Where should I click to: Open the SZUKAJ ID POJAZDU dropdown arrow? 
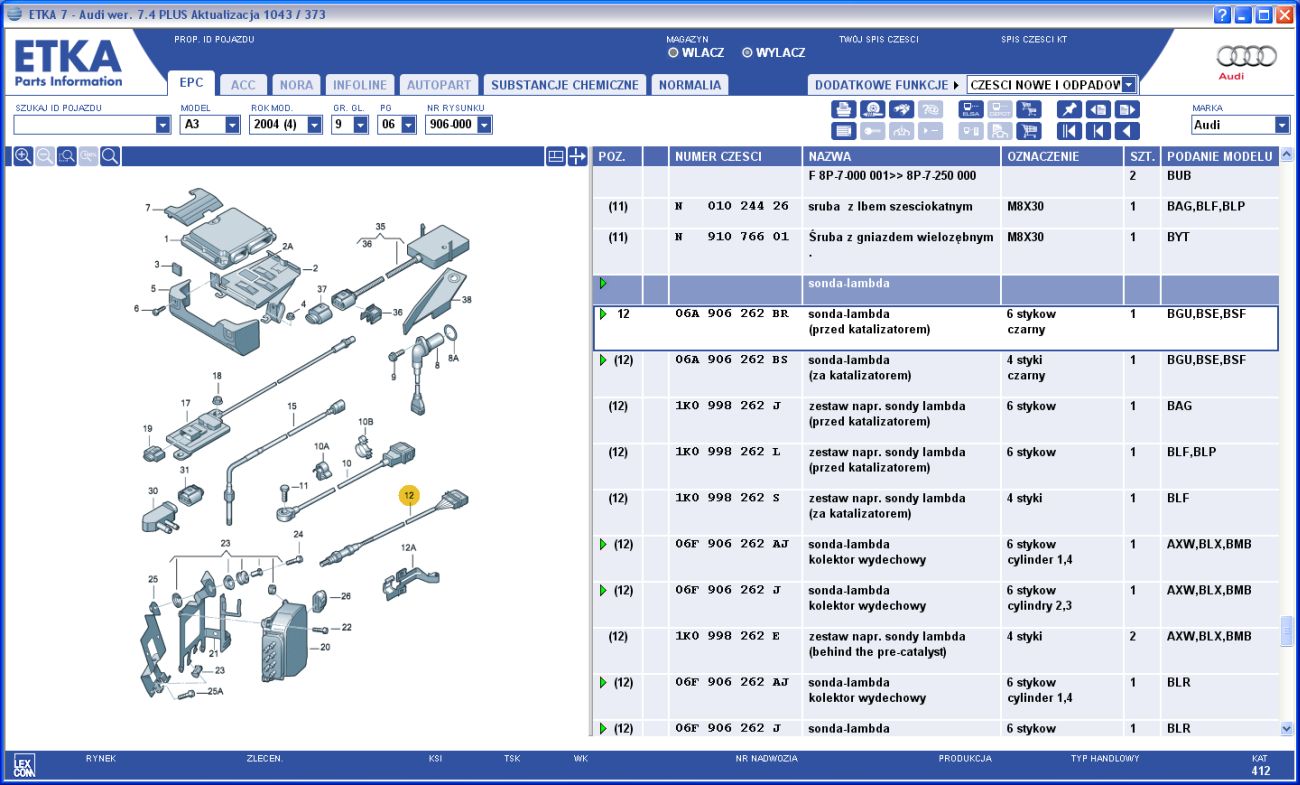point(163,125)
